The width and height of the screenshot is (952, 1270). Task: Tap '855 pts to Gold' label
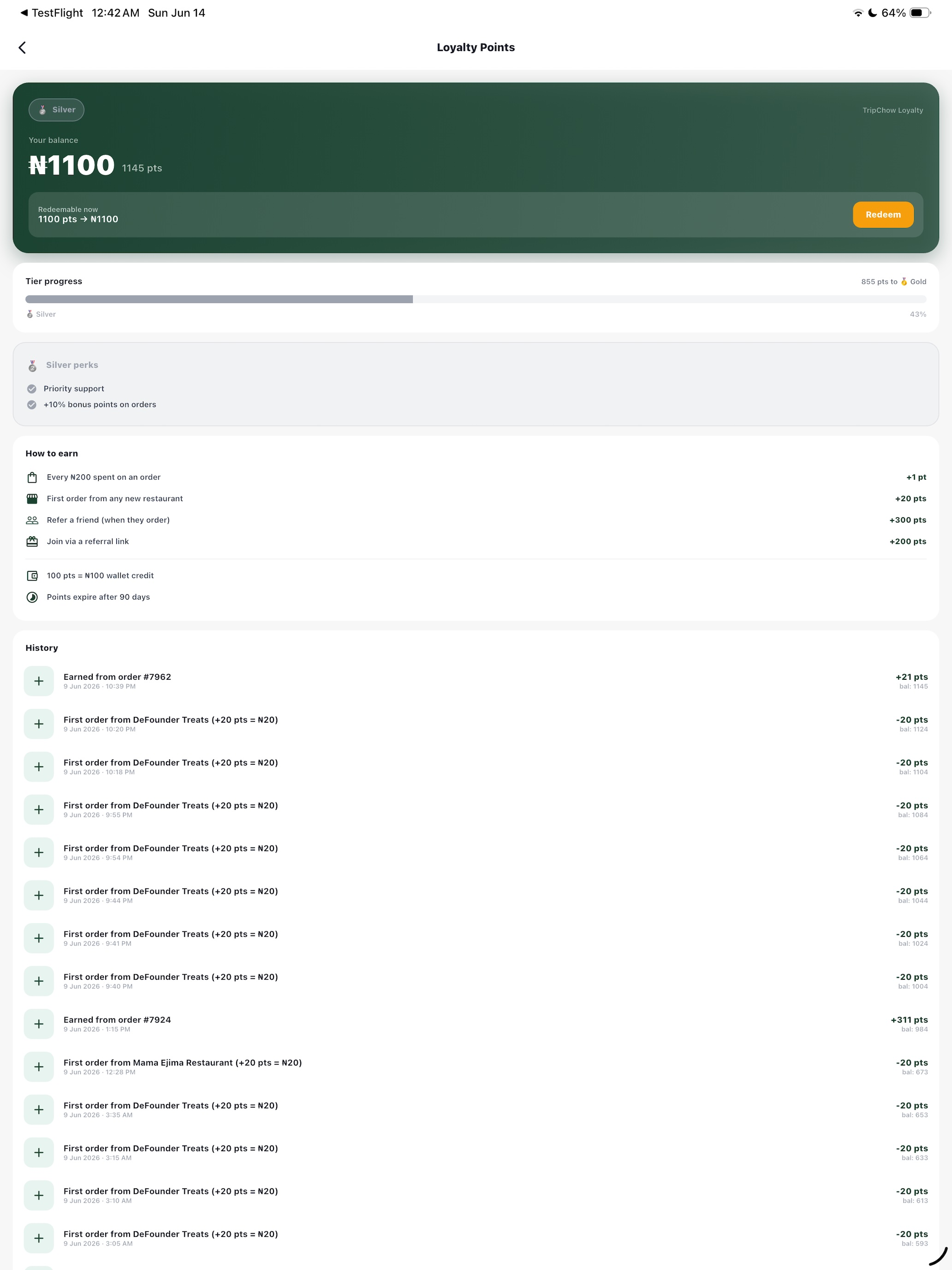click(x=893, y=282)
